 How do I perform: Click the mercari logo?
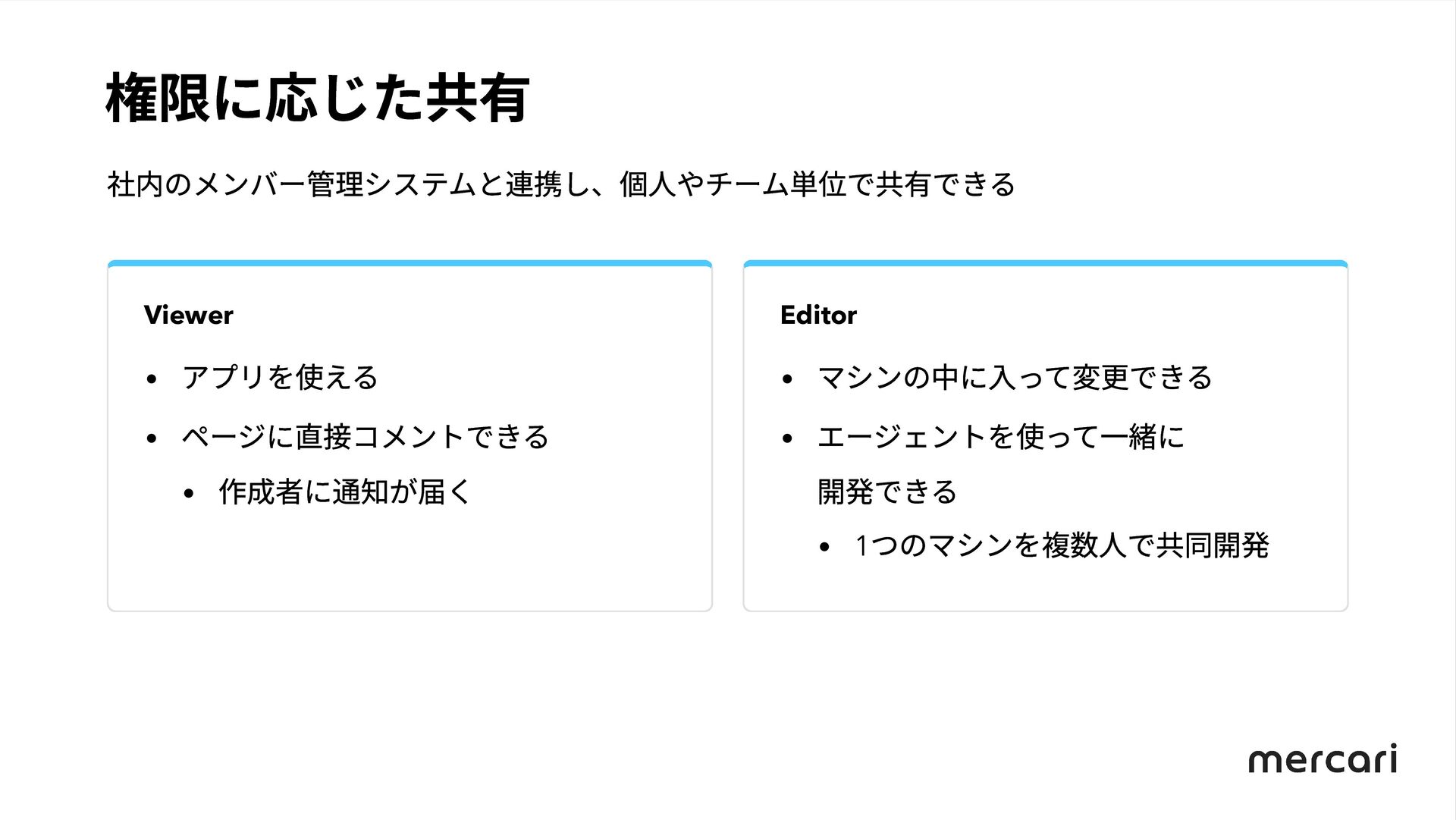1323,759
